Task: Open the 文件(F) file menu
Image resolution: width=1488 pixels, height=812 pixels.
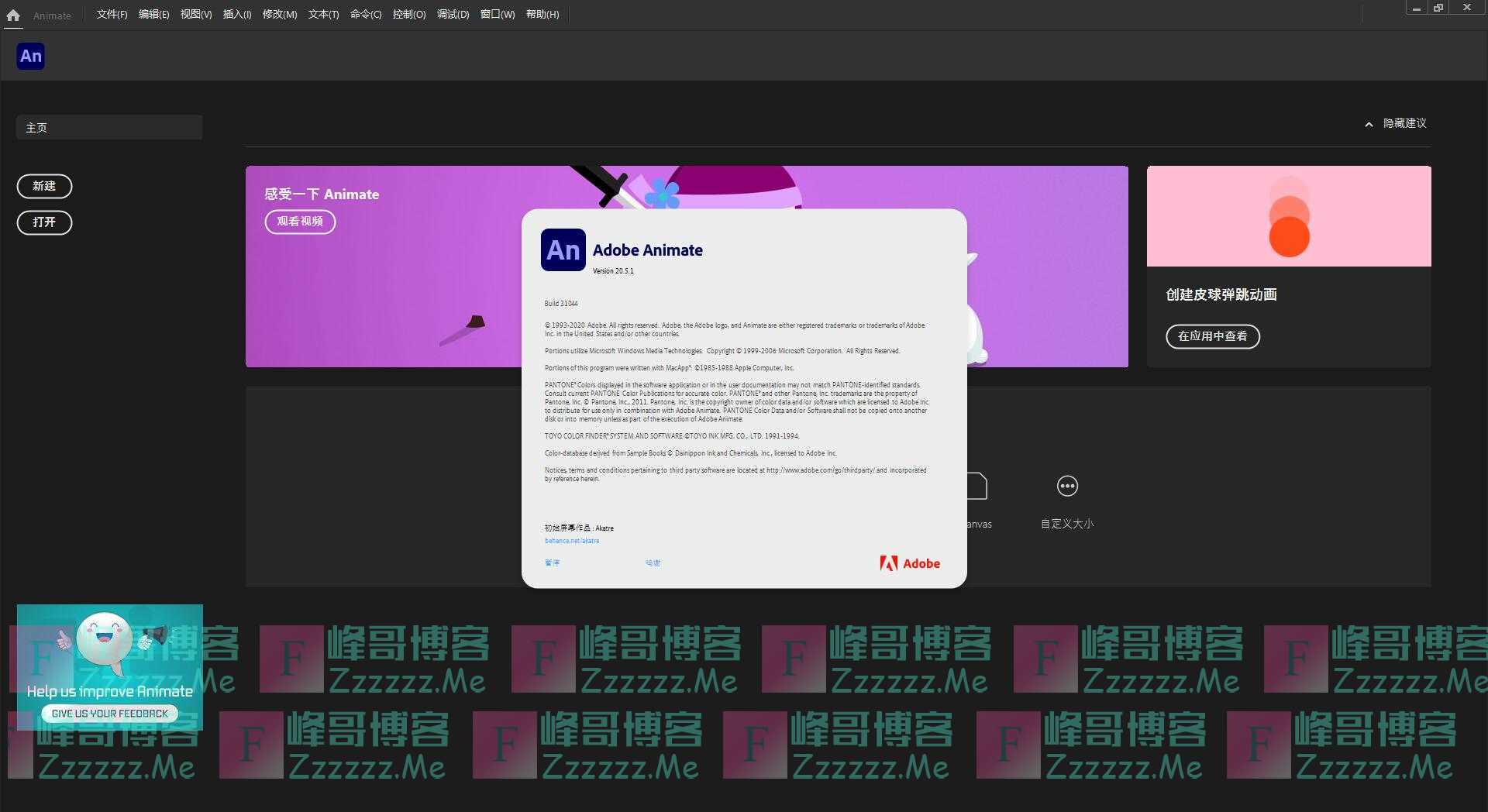Action: point(112,15)
